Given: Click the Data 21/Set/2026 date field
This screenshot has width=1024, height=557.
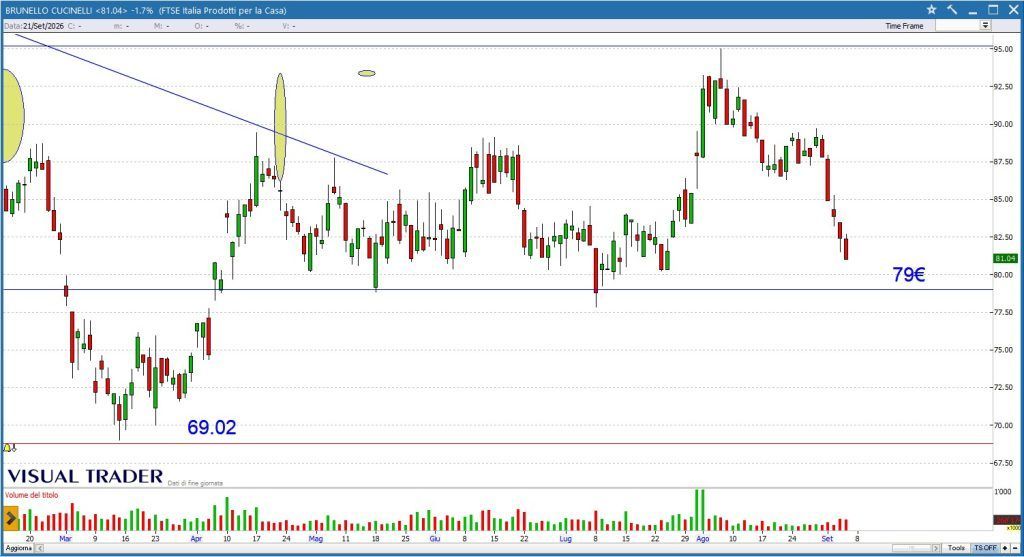Looking at the screenshot, I should click(34, 26).
